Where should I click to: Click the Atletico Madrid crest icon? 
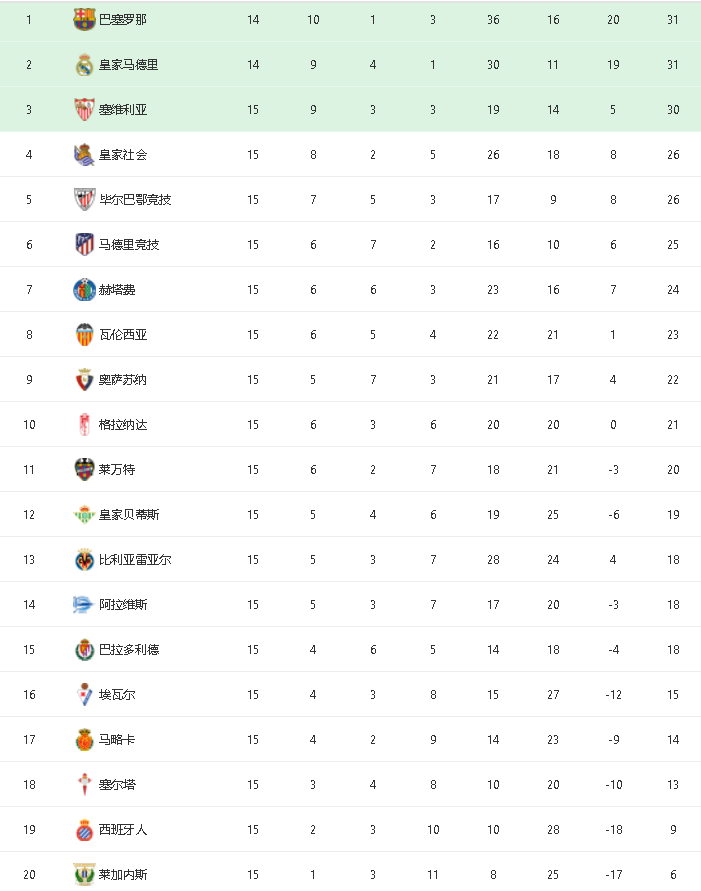point(84,244)
